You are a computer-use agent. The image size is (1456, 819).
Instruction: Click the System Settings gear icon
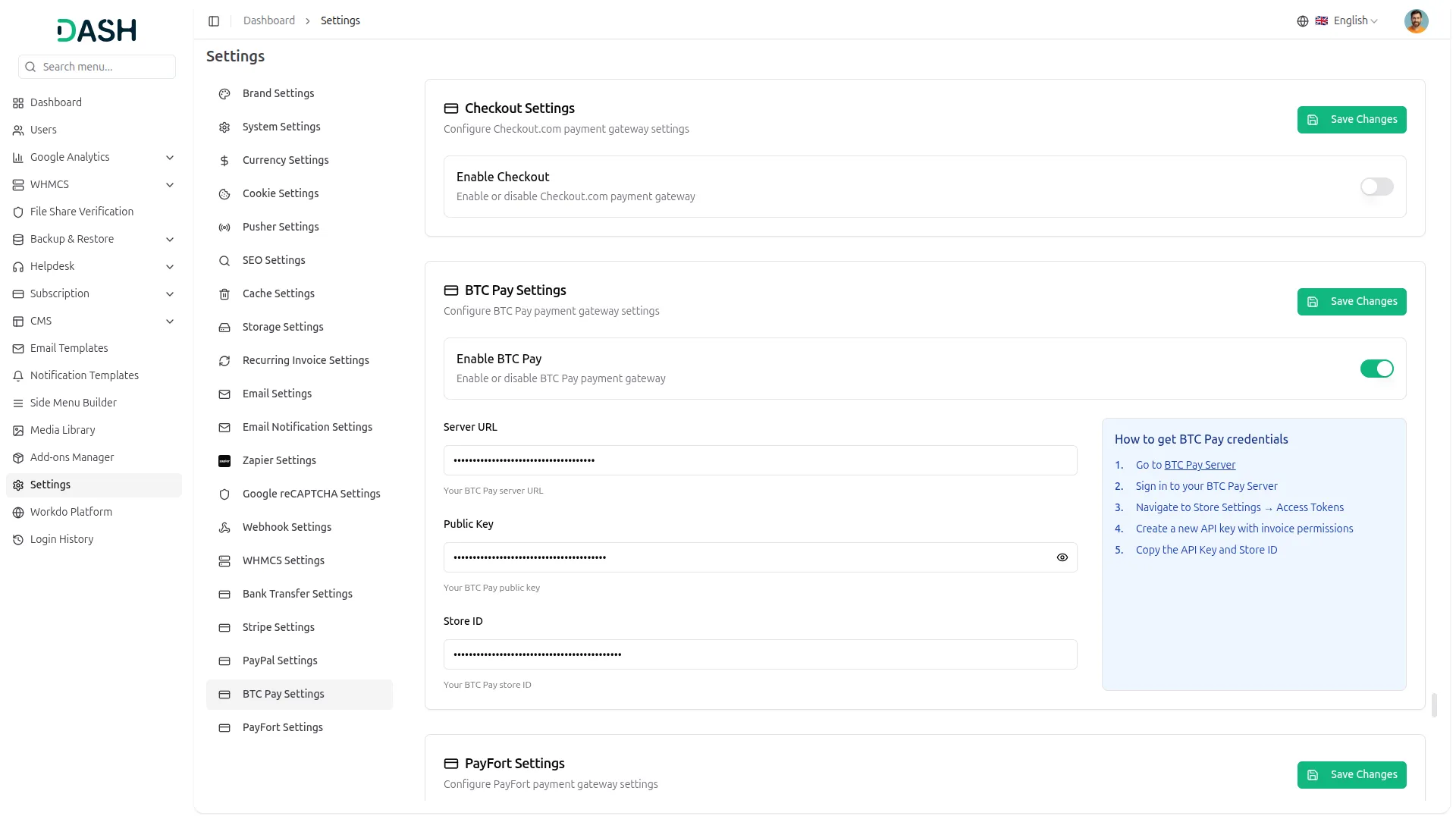pos(224,127)
